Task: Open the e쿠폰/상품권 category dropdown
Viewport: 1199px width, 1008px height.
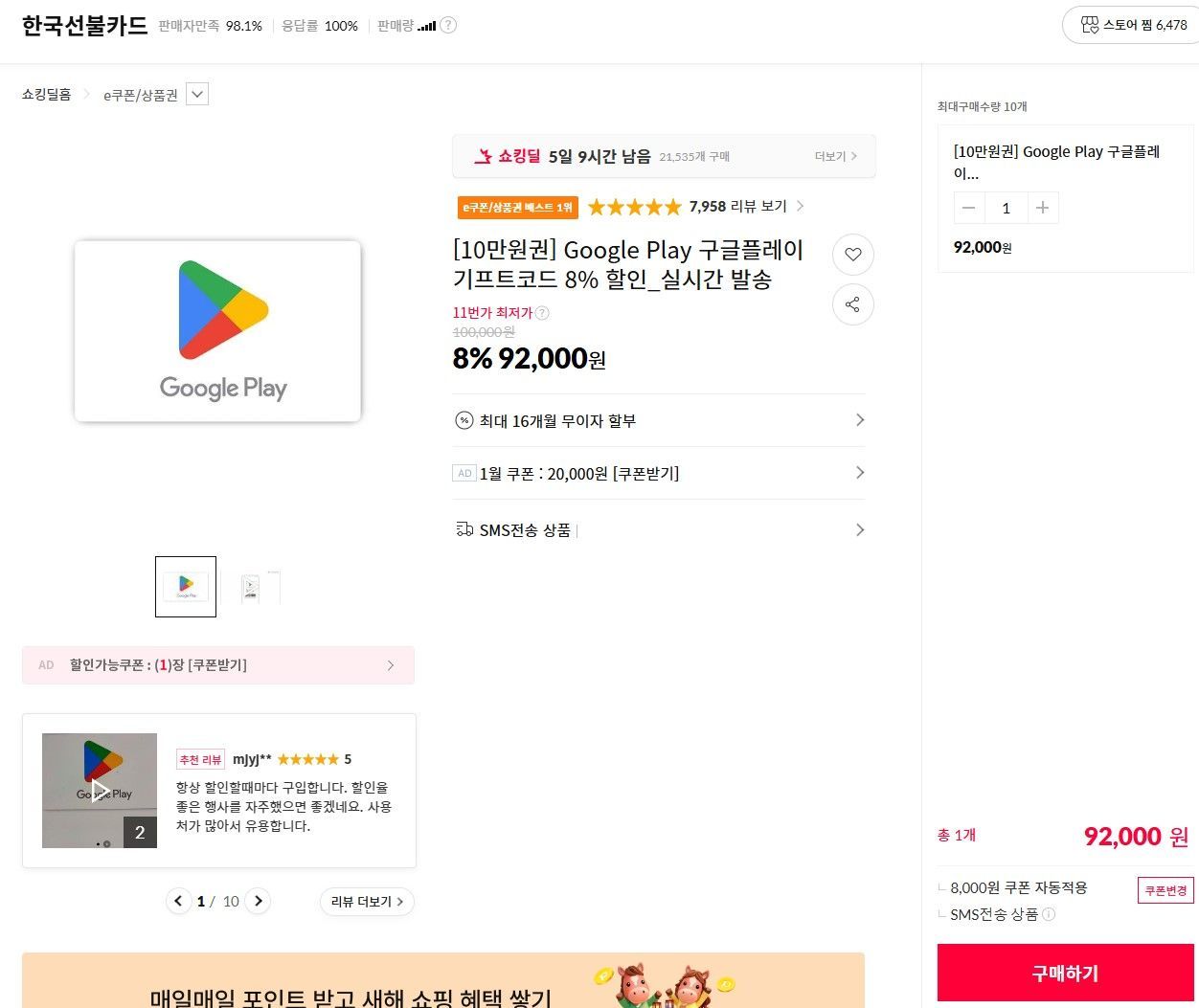Action: click(196, 94)
